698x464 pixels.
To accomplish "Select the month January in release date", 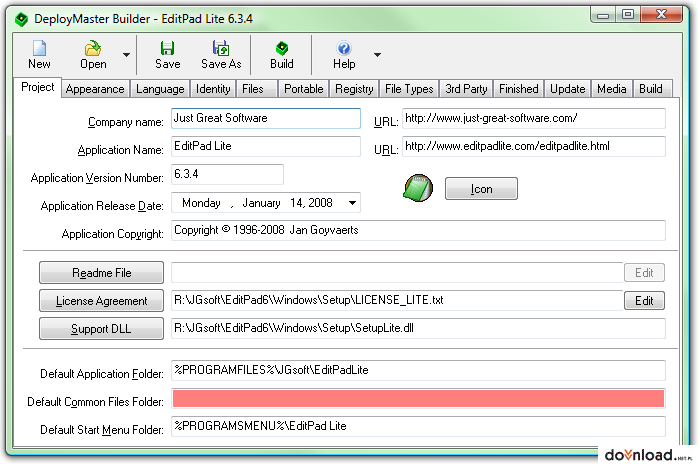I will click(261, 203).
